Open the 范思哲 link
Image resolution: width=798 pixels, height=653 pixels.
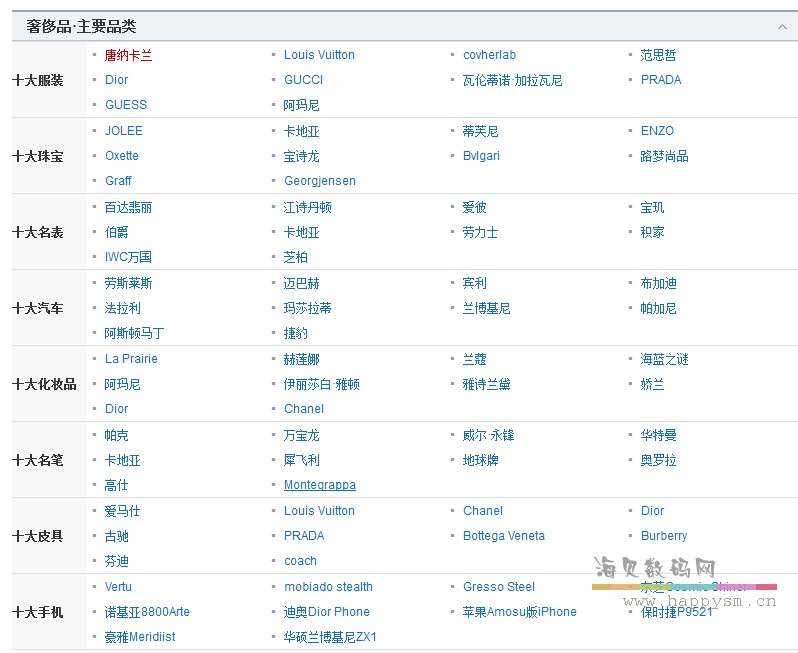658,55
